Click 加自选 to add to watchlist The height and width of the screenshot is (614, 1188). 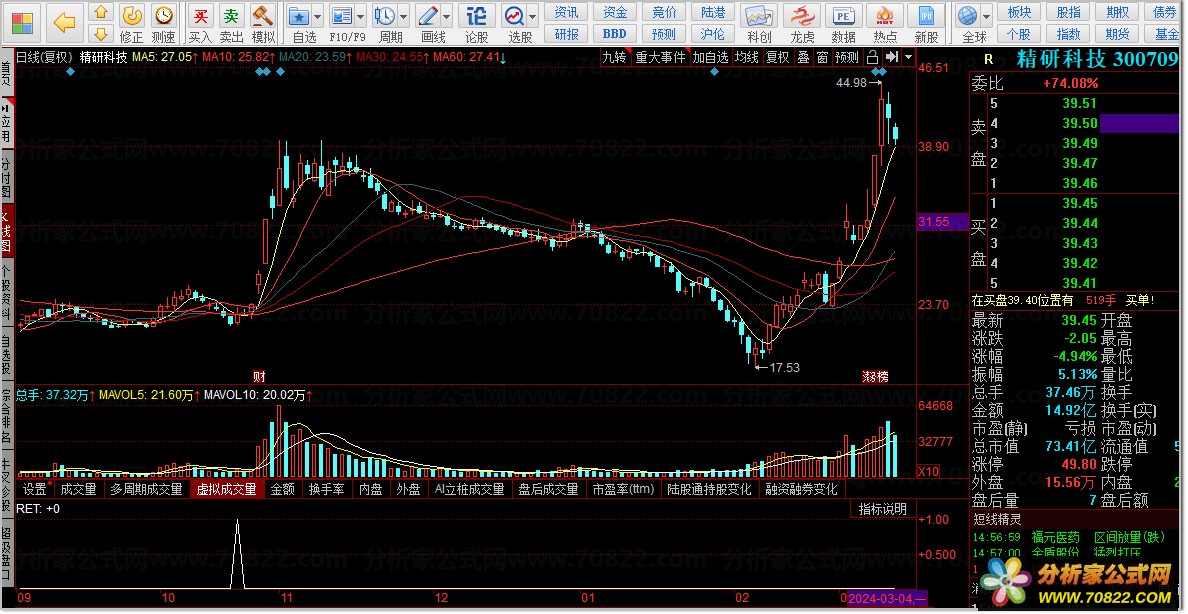711,57
